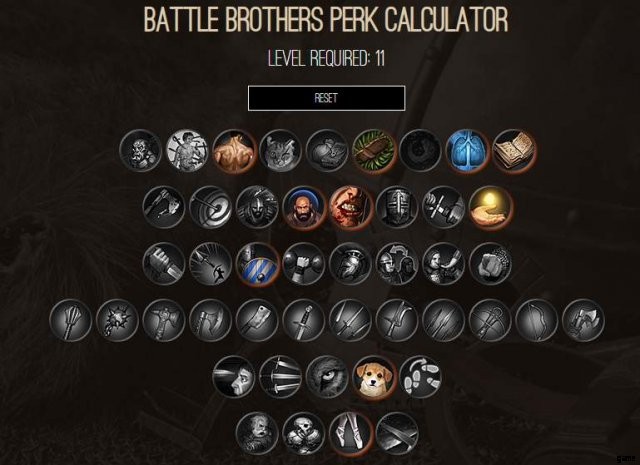
Task: Select the blue lungs perk icon
Action: tap(467, 151)
